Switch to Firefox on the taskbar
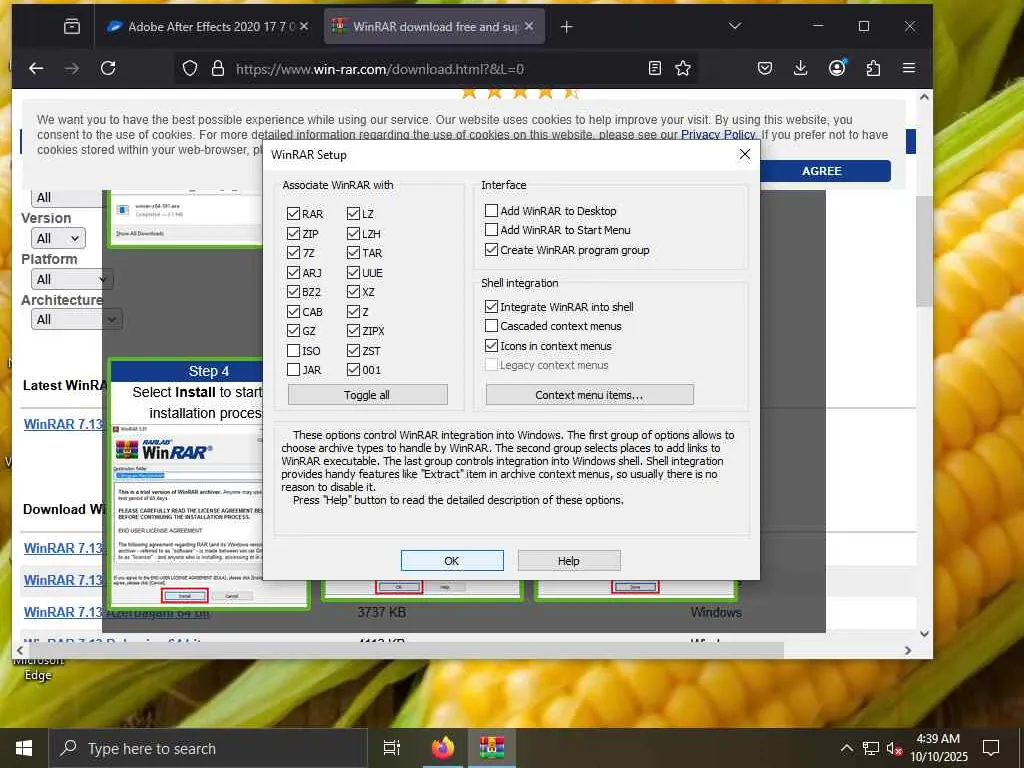Image resolution: width=1024 pixels, height=768 pixels. [x=443, y=748]
